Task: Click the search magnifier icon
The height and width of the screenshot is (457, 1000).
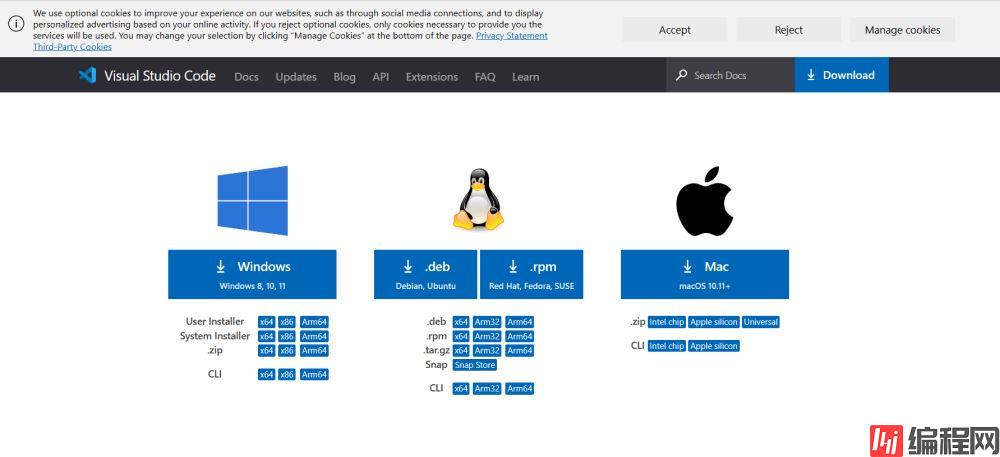Action: [x=682, y=75]
